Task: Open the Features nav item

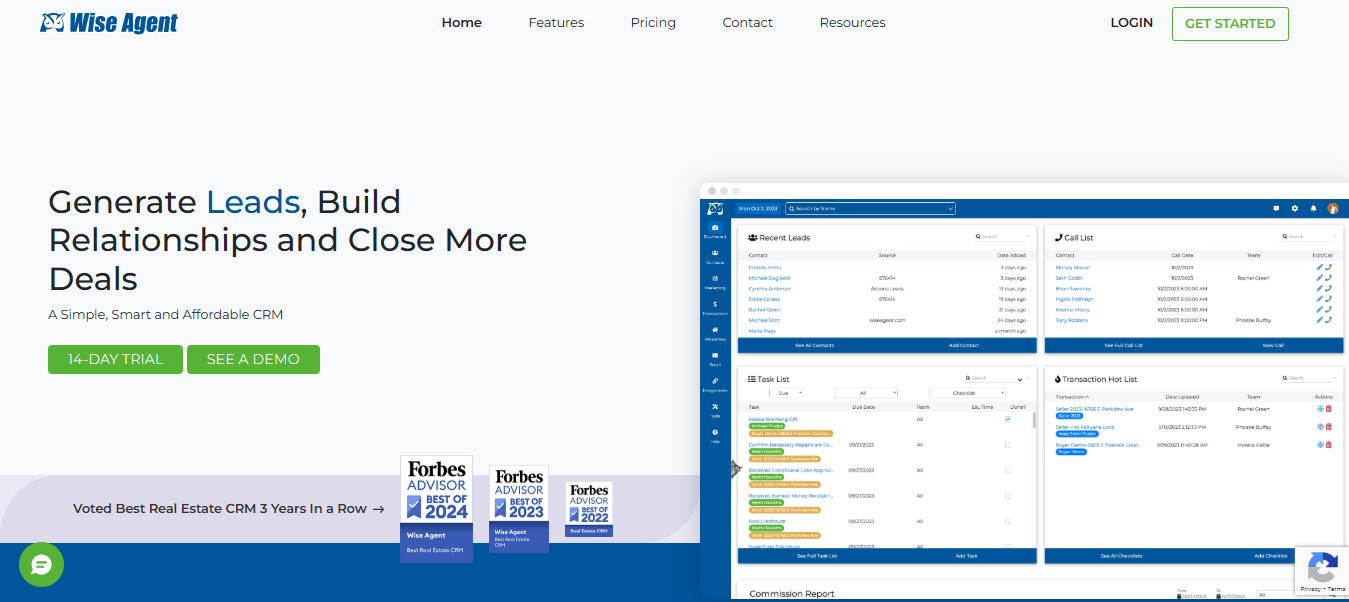Action: [x=556, y=22]
